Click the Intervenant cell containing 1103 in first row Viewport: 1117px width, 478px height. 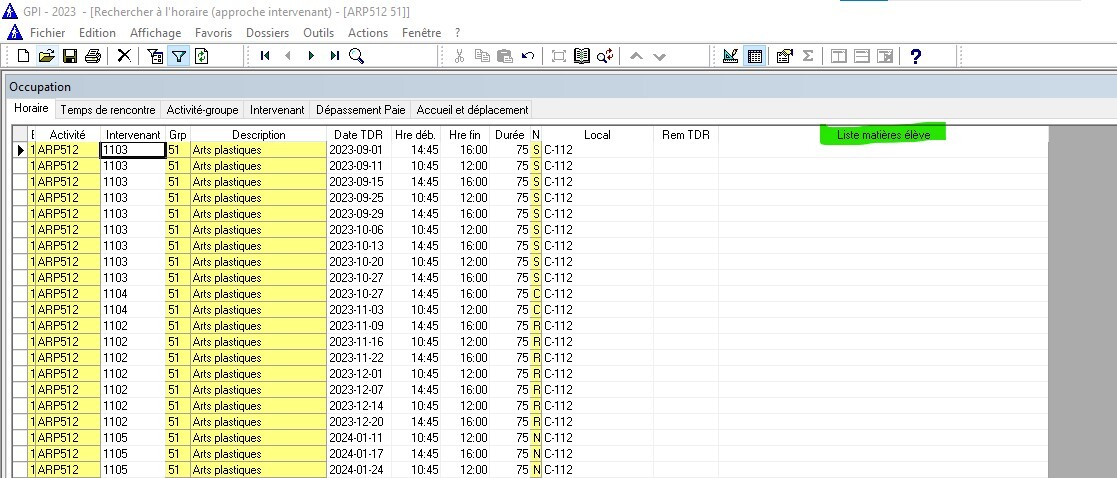pos(132,150)
